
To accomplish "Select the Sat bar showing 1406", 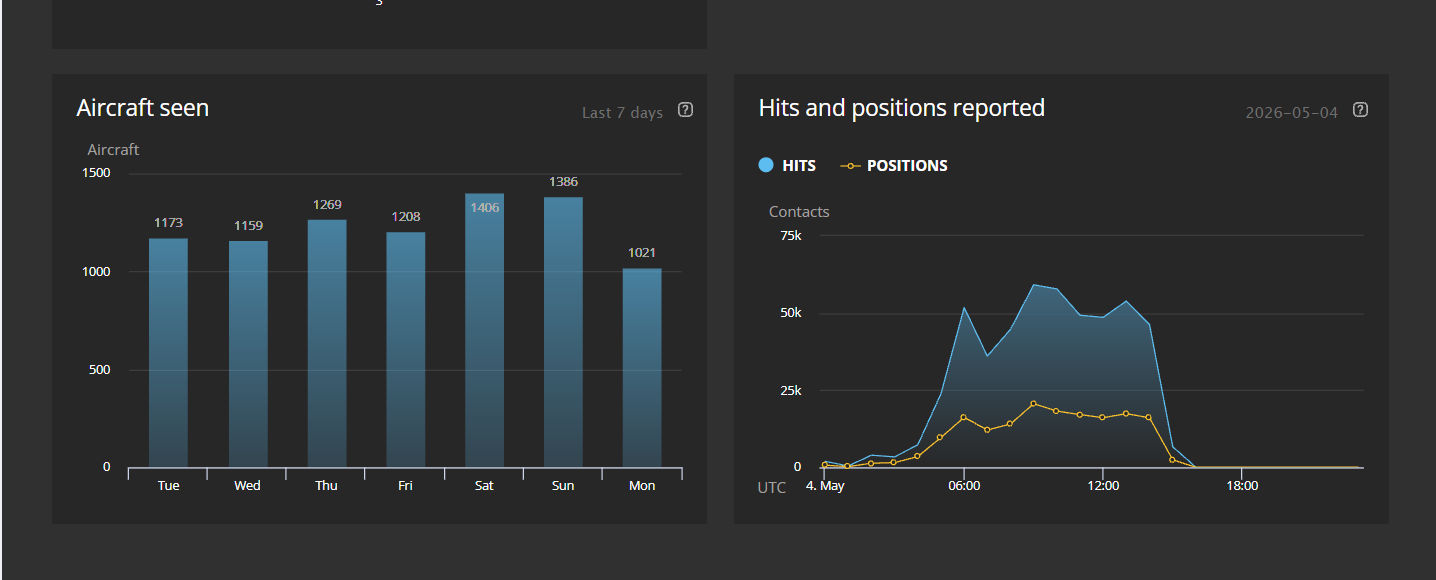I will point(484,331).
